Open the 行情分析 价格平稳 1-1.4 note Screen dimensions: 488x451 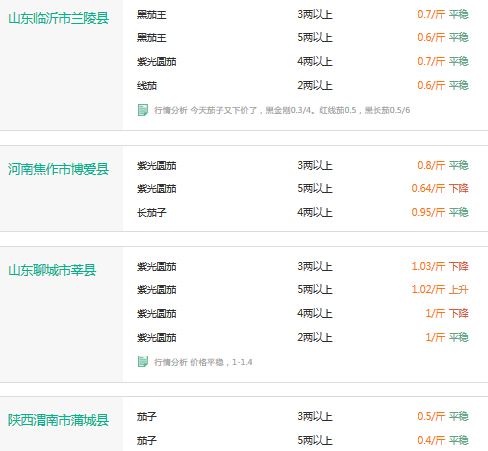click(x=203, y=362)
